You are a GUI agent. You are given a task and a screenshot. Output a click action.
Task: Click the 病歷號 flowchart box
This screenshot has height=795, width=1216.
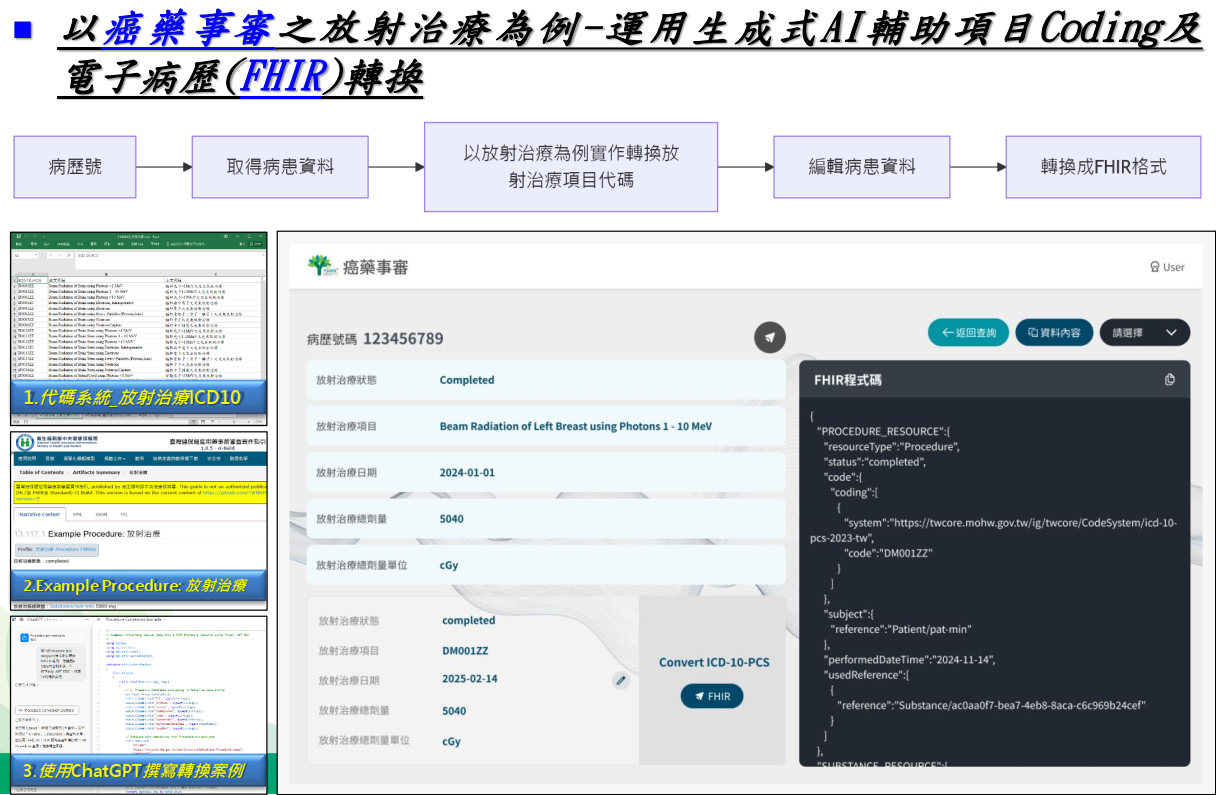(x=75, y=167)
